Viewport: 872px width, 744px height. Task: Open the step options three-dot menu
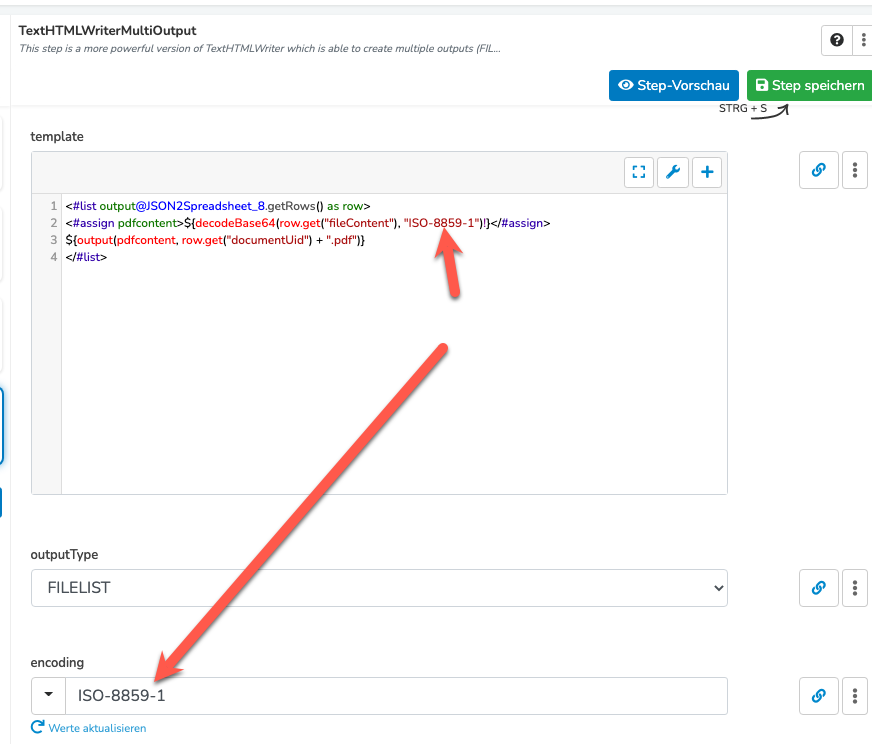coord(863,40)
